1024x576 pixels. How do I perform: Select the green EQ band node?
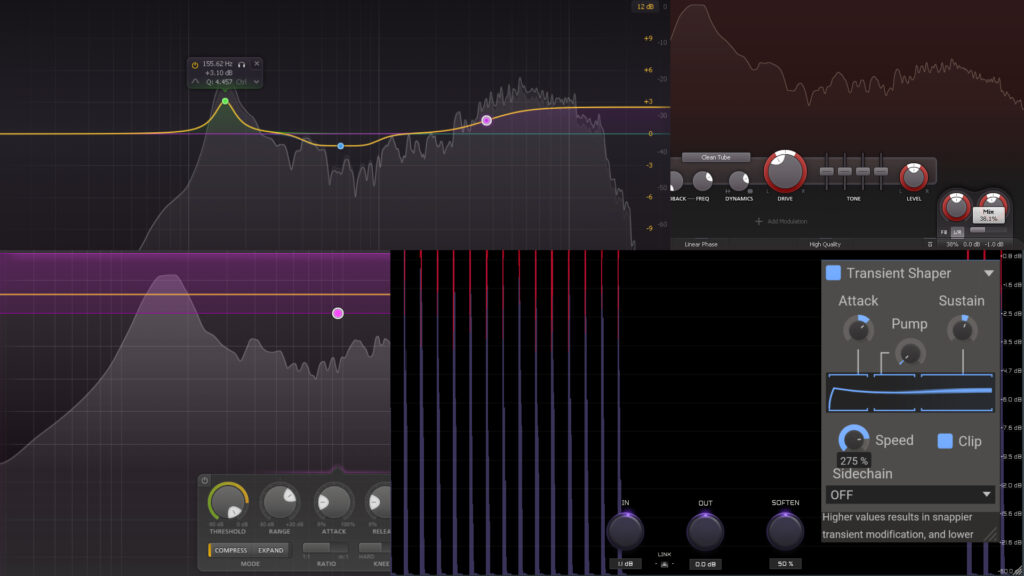pos(225,101)
